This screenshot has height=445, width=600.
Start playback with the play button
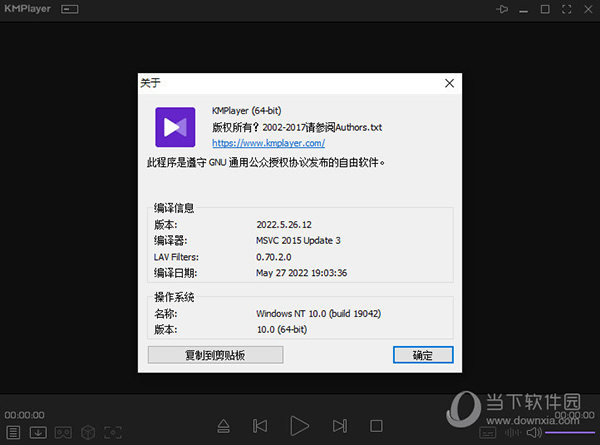[x=299, y=425]
